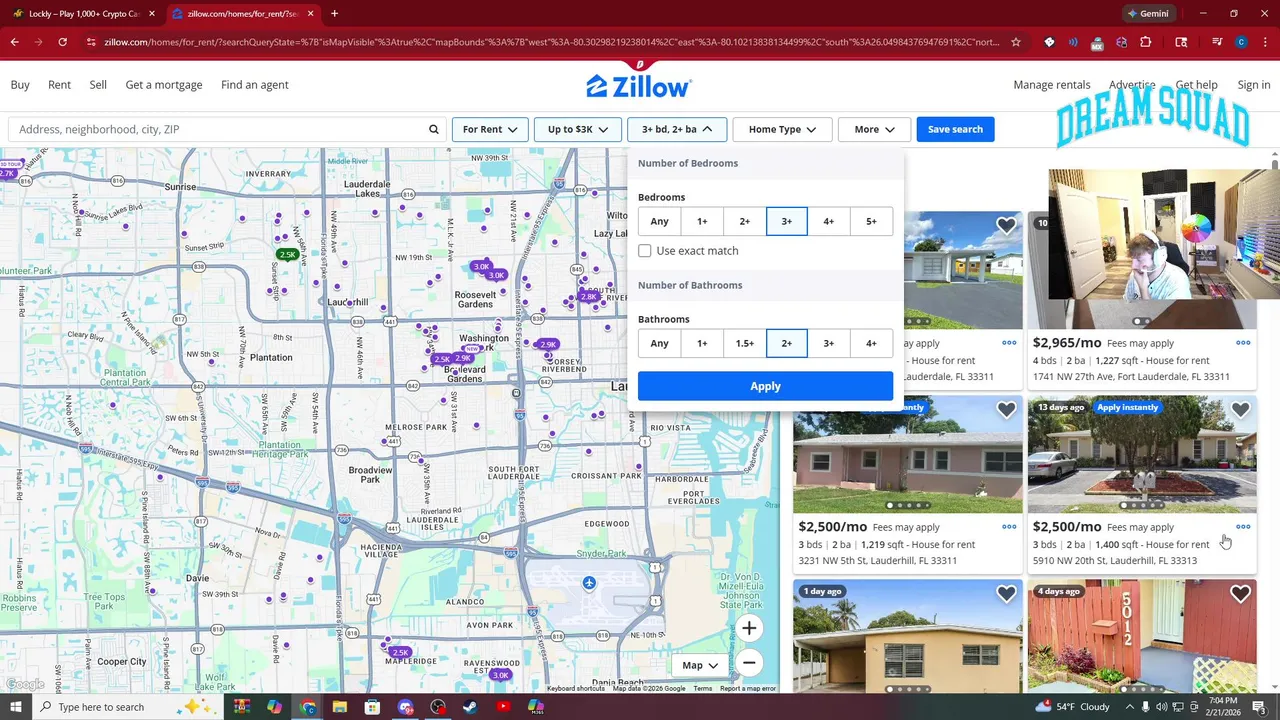
Task: Select 4+ bedrooms option
Action: coord(829,221)
